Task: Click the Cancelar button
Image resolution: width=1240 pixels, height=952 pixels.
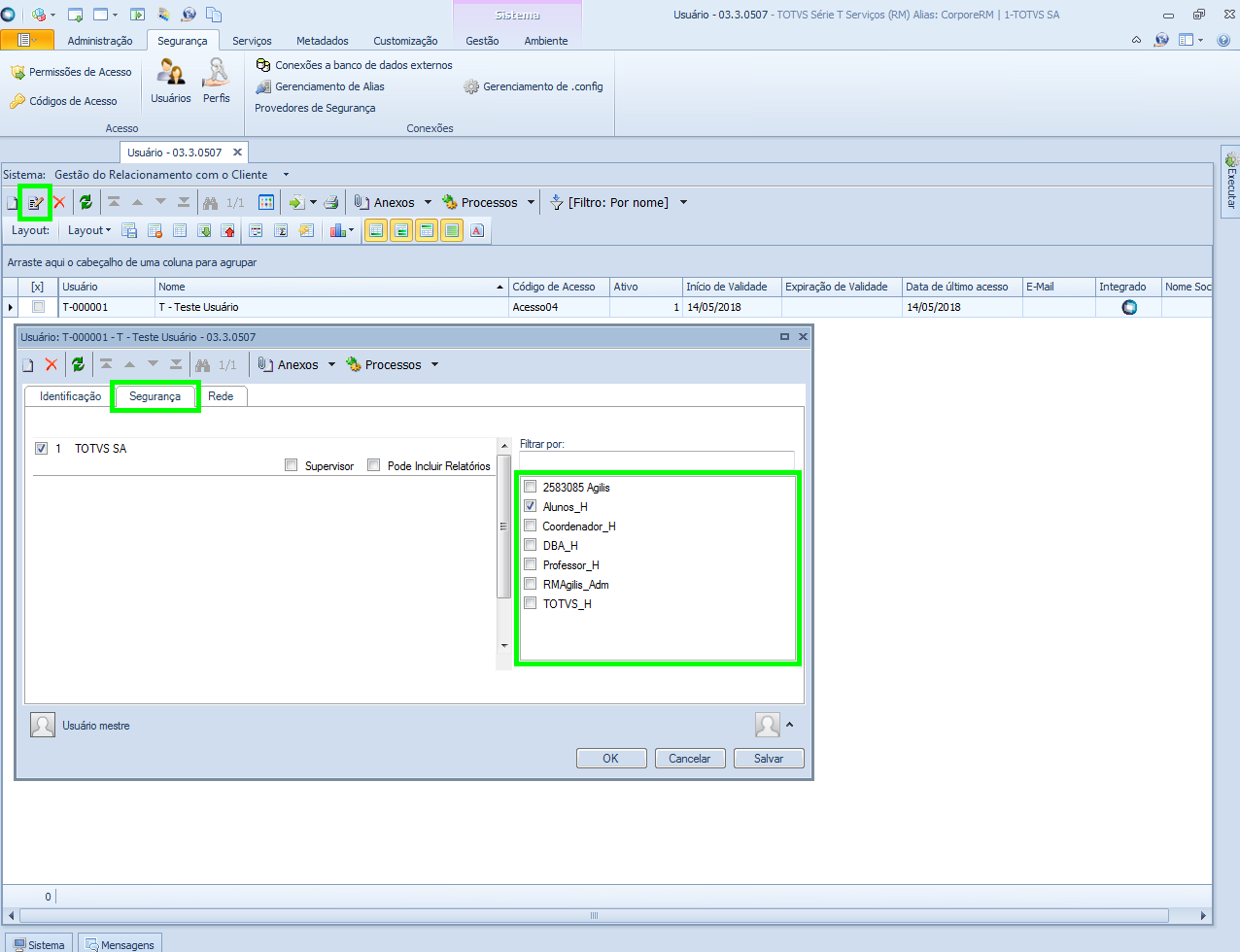Action: tap(690, 759)
